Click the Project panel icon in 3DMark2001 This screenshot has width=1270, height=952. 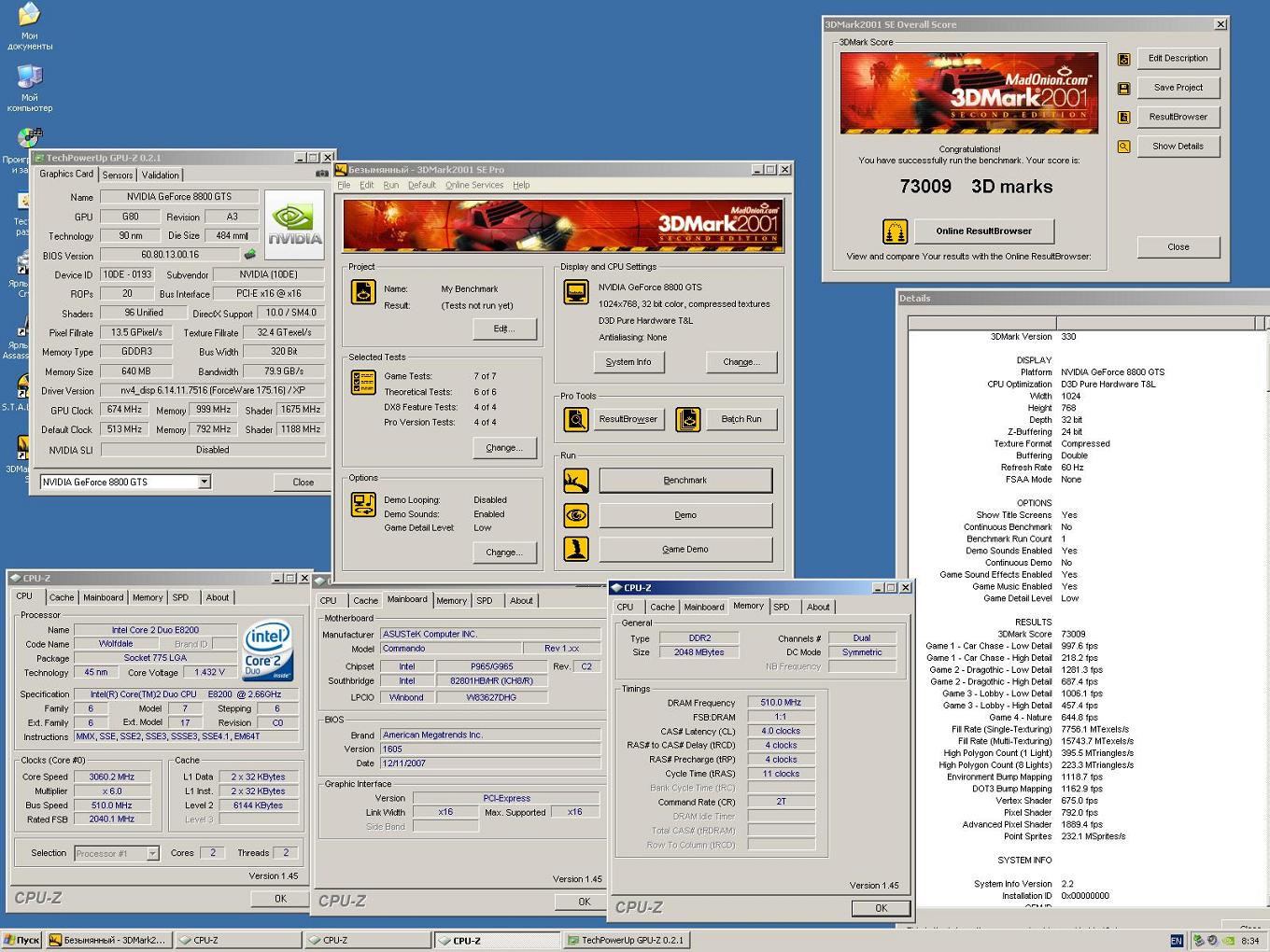[x=363, y=292]
